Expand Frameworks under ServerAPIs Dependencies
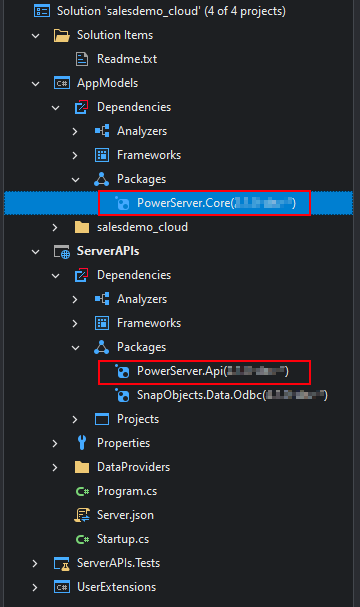This screenshot has height=607, width=360. pos(75,323)
